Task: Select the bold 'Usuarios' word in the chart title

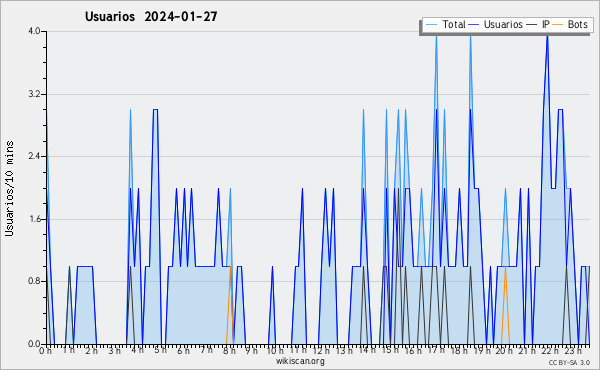Action: [110, 17]
